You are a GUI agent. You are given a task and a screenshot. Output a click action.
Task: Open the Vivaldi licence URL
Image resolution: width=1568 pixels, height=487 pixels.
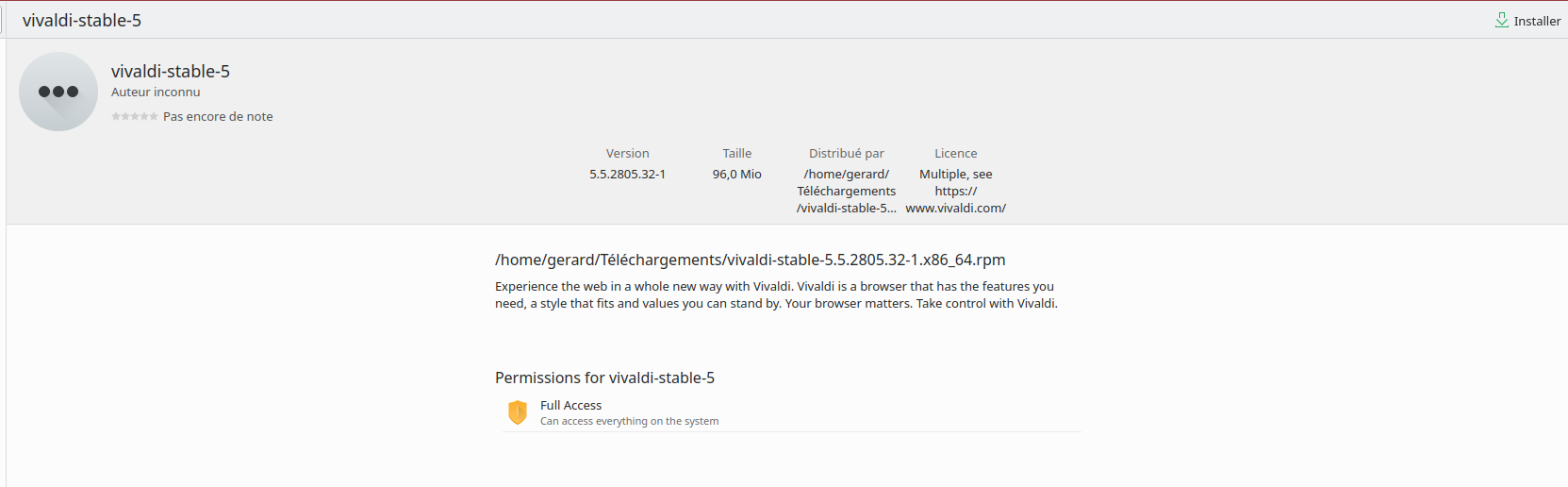click(x=956, y=200)
